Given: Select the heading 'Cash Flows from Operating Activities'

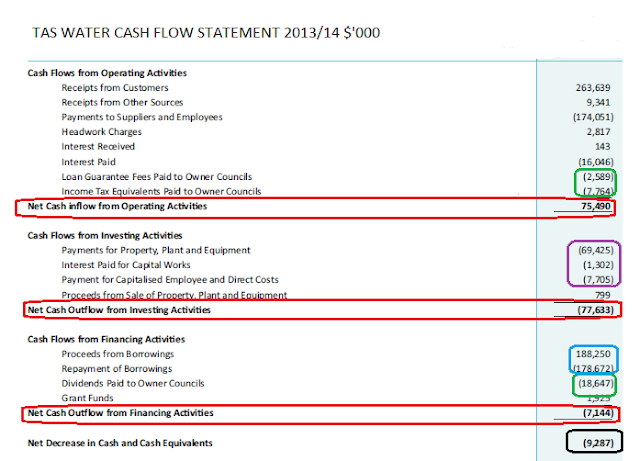Looking at the screenshot, I should coord(107,73).
